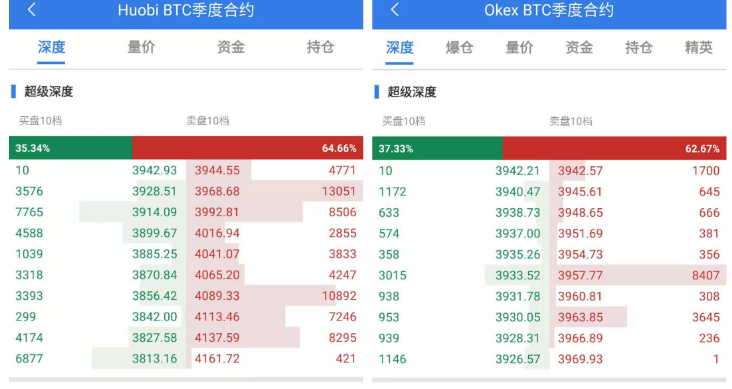
Task: Switch to 量价 tab in Okex panel
Action: point(520,48)
